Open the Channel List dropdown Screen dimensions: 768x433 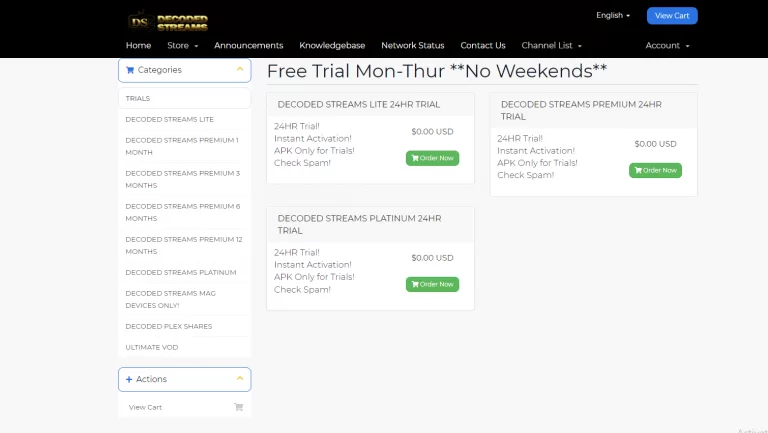552,46
